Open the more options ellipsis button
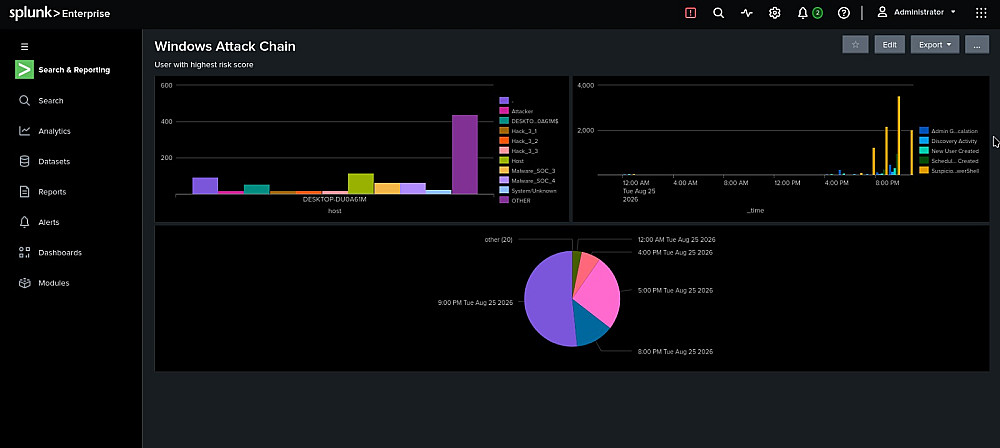The height and width of the screenshot is (448, 1000). [x=976, y=45]
